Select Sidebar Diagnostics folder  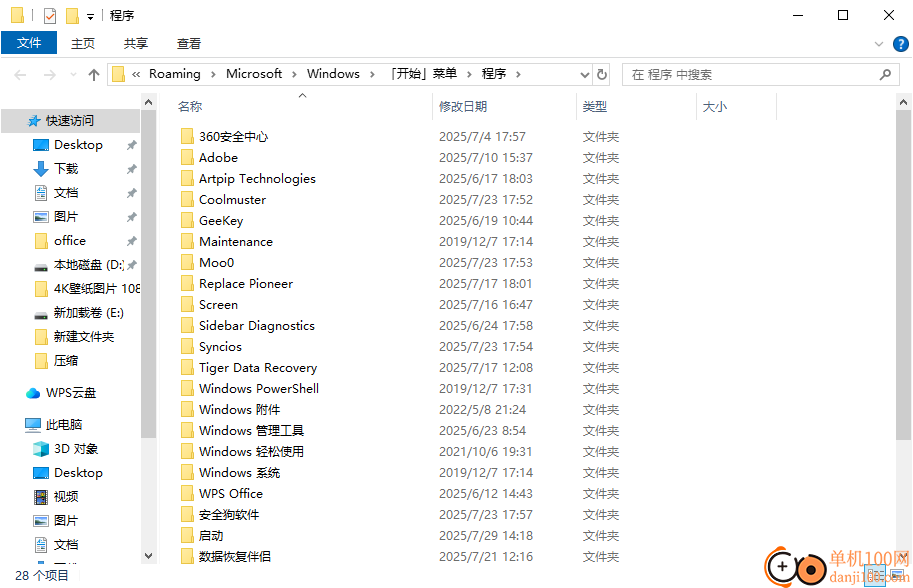coord(256,325)
